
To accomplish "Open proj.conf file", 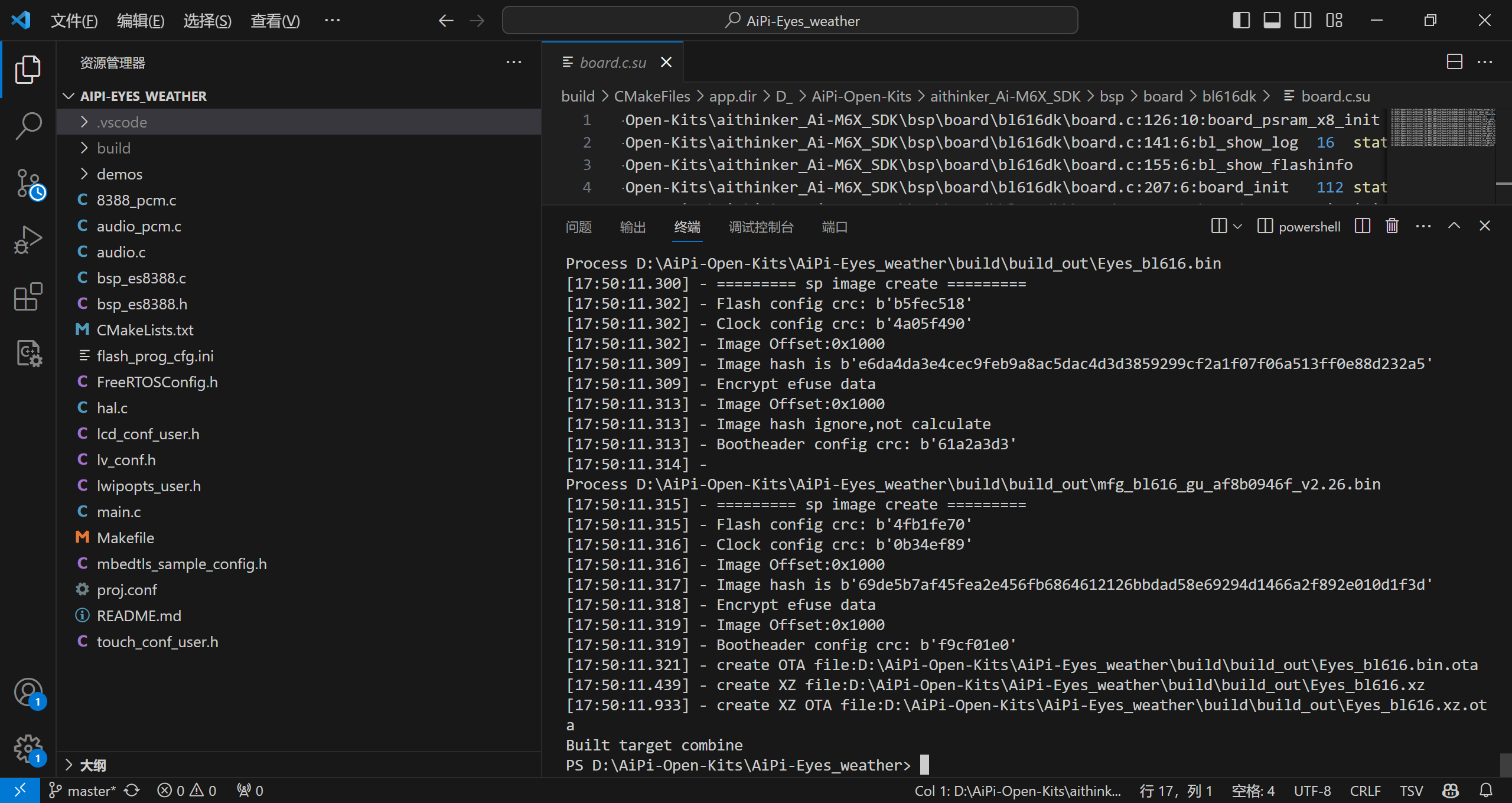I will (299, 589).
